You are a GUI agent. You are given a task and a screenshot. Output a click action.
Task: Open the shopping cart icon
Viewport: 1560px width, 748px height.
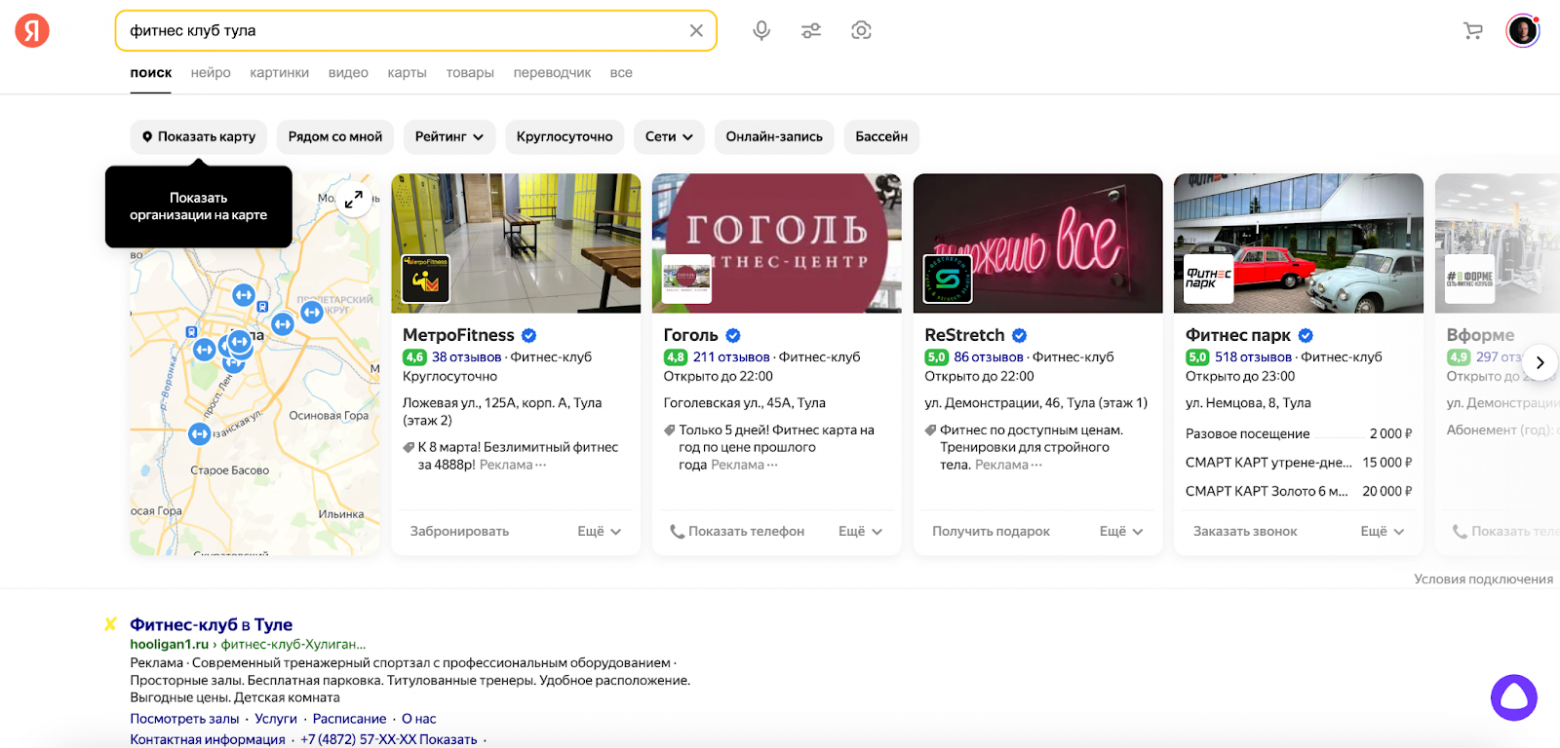[1473, 31]
